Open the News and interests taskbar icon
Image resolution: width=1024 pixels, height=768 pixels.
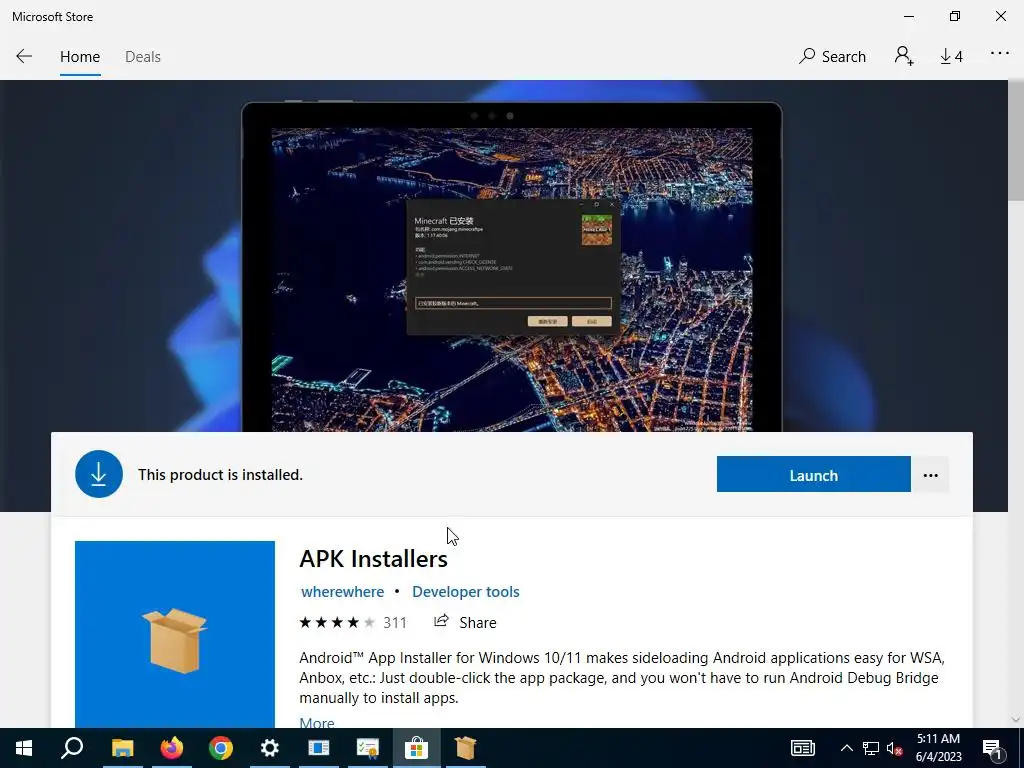click(803, 748)
